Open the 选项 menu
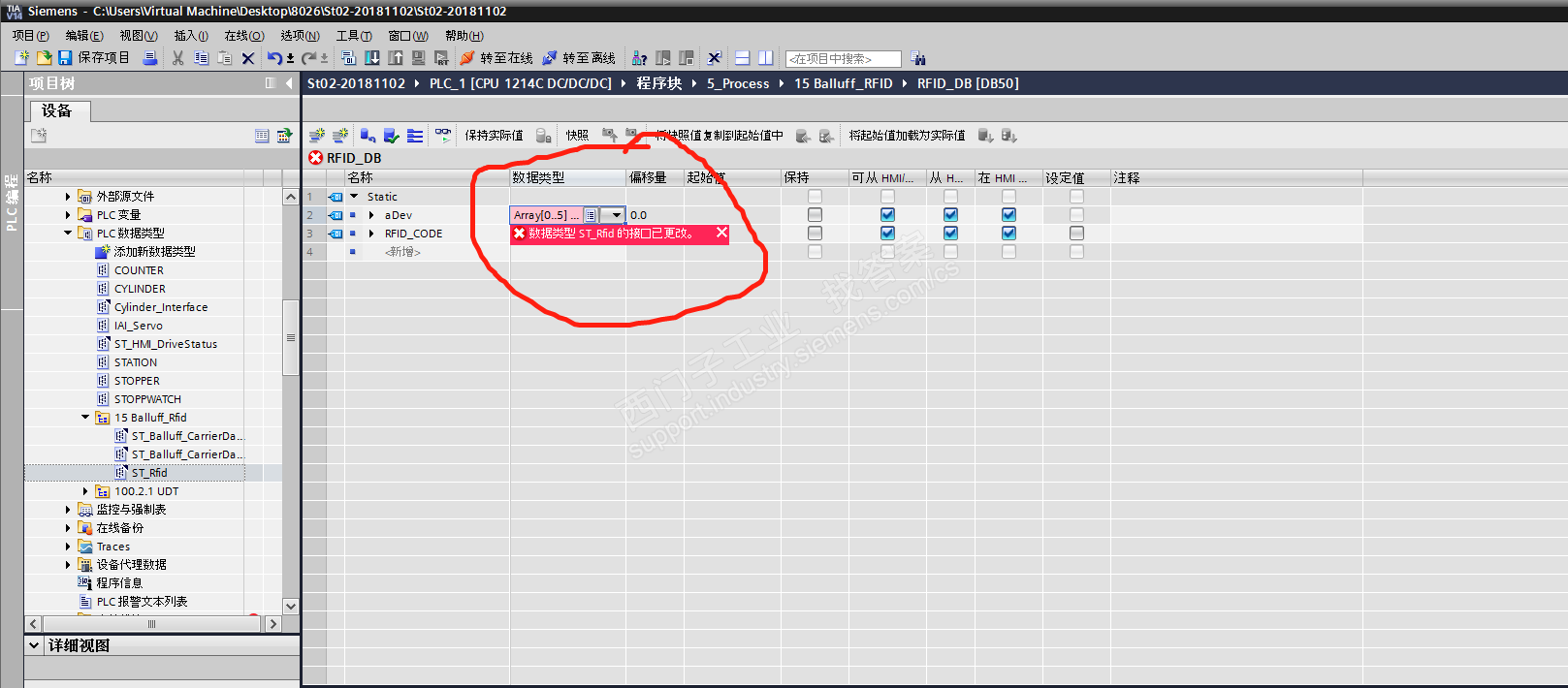Viewport: 1568px width, 688px height. pos(300,36)
